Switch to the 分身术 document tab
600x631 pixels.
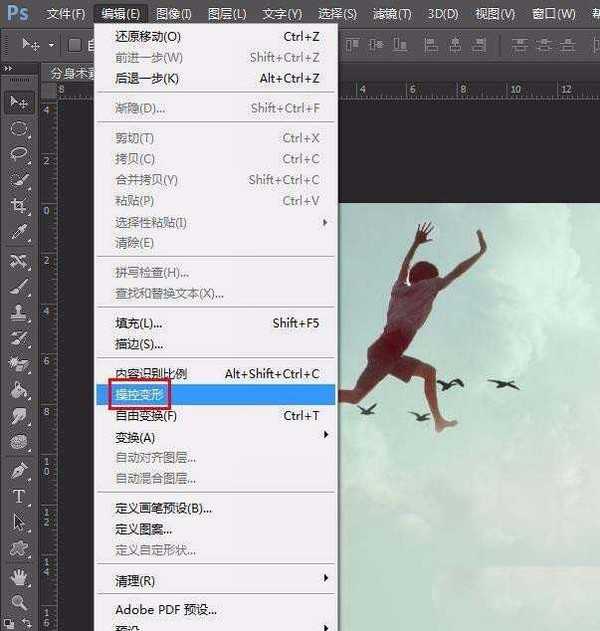click(70, 72)
